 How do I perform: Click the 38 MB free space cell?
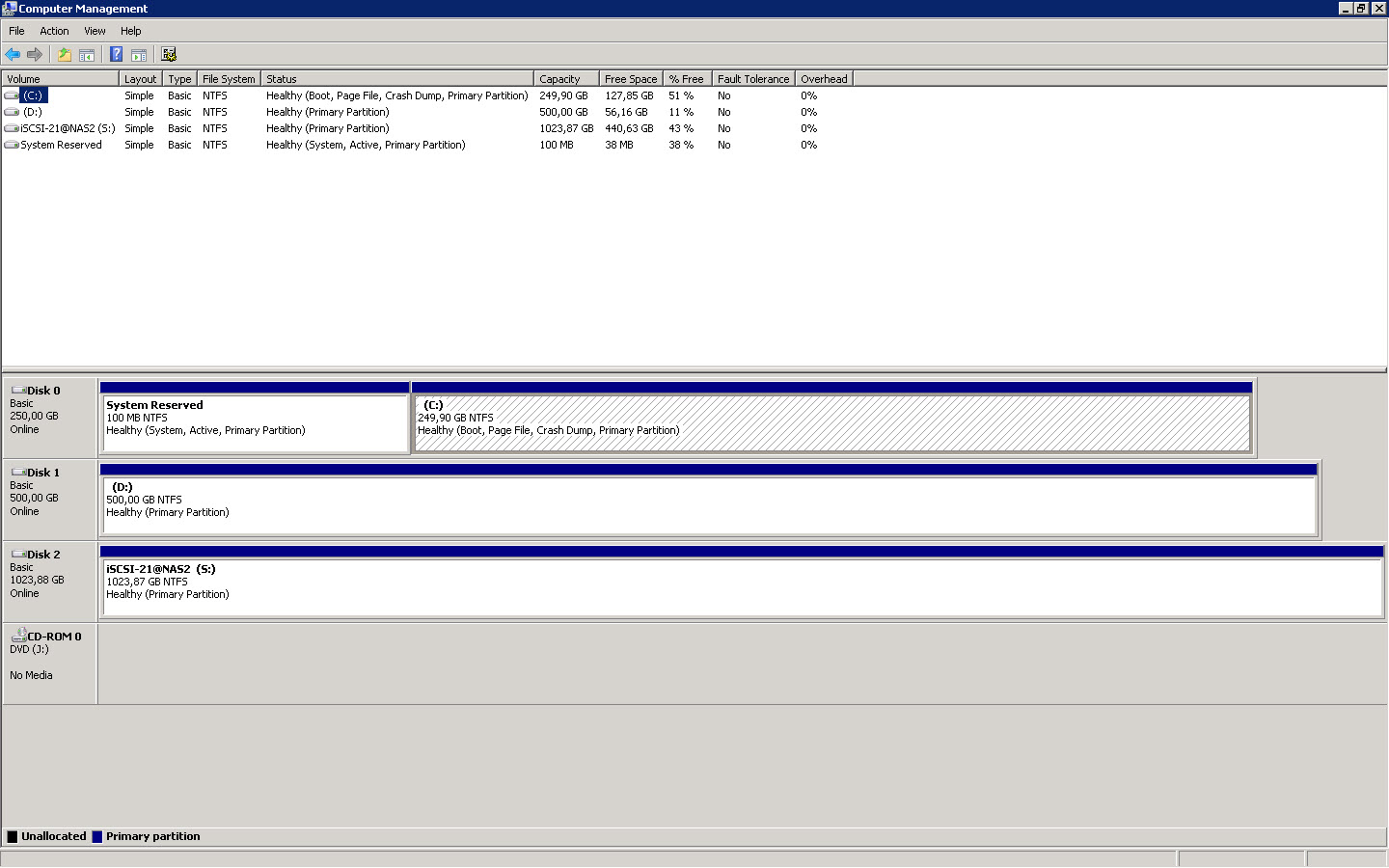point(619,145)
